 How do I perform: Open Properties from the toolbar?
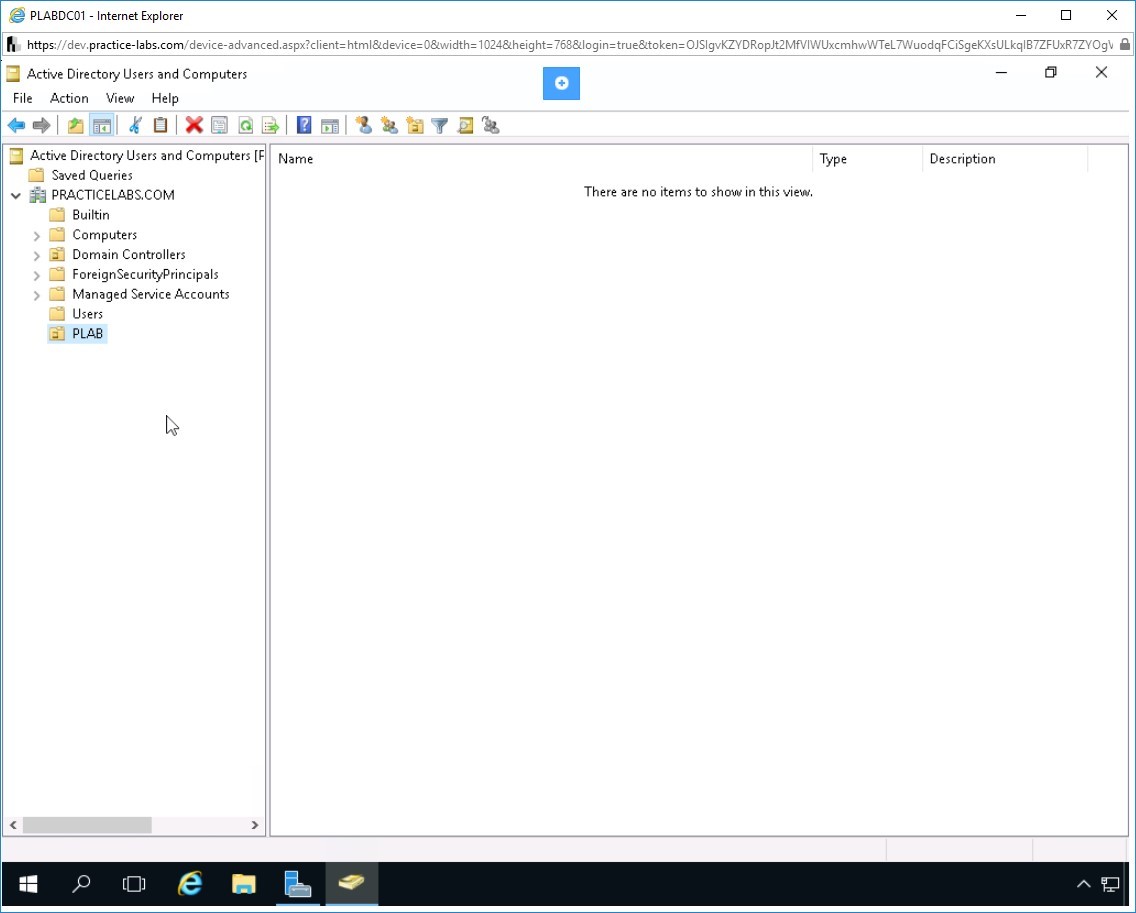tap(219, 125)
